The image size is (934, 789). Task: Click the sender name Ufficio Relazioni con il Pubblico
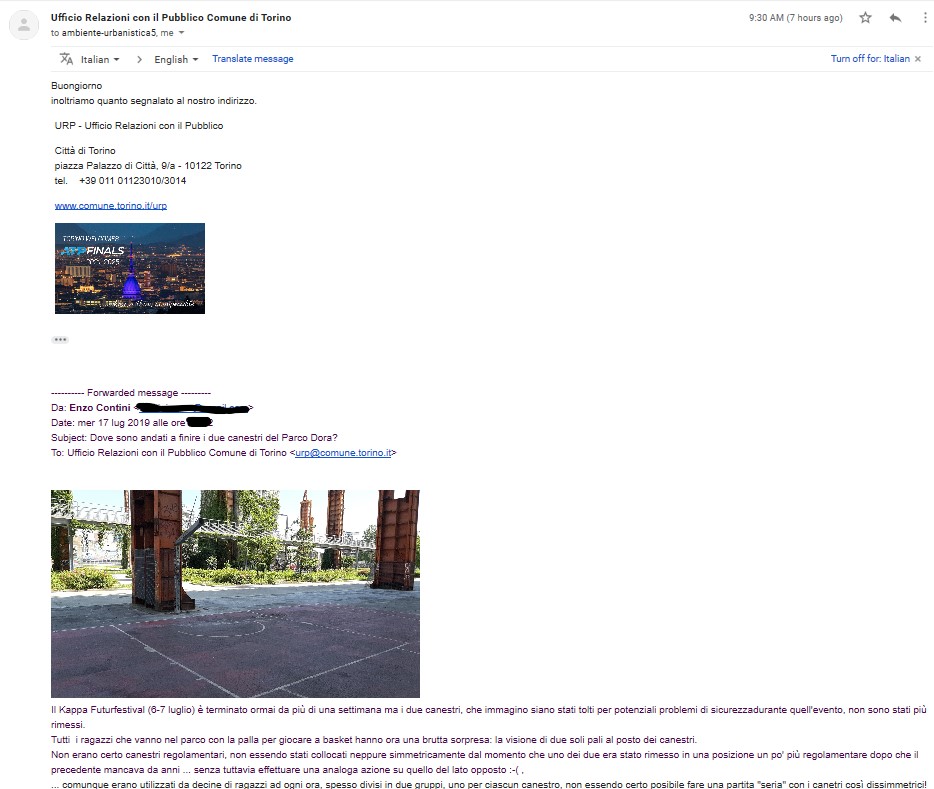(171, 18)
